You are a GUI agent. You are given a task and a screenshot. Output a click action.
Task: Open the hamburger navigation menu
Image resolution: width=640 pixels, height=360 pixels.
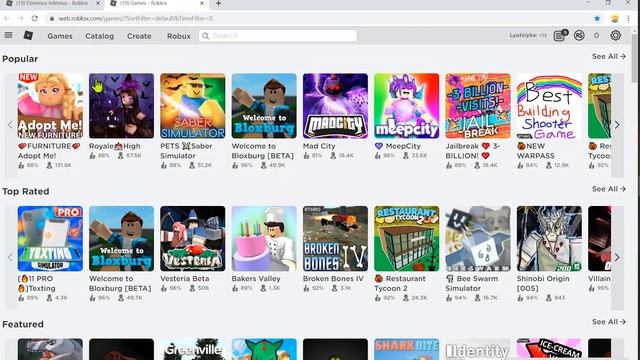tap(8, 35)
